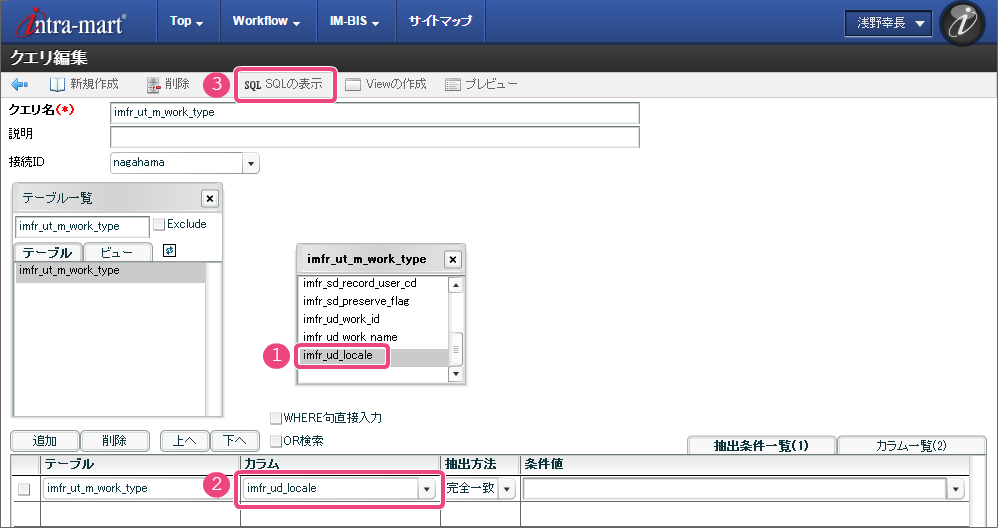The image size is (998, 528).
Task: Open the Top menu
Action: pos(186,22)
